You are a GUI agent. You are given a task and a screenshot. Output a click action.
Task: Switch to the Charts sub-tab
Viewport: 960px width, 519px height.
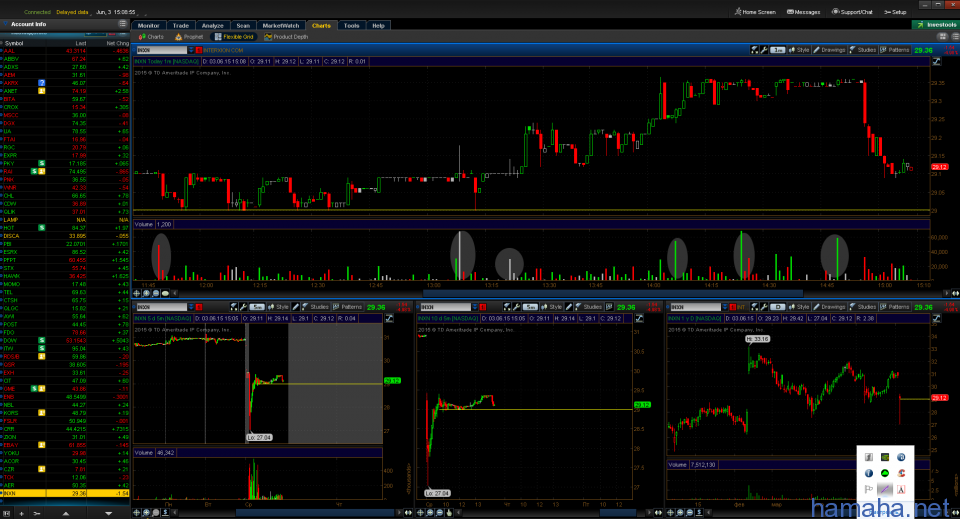(x=151, y=37)
